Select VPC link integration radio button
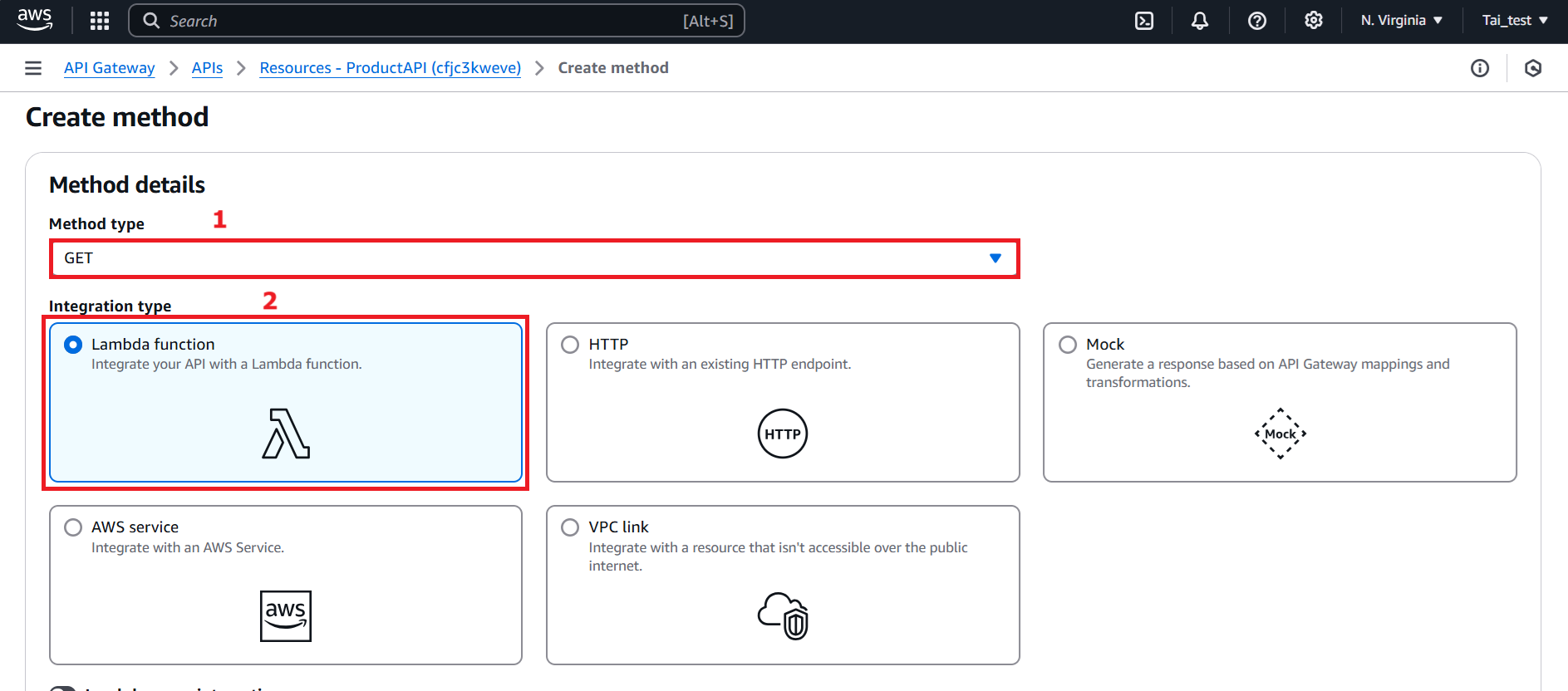This screenshot has width=1568, height=691. pyautogui.click(x=570, y=527)
